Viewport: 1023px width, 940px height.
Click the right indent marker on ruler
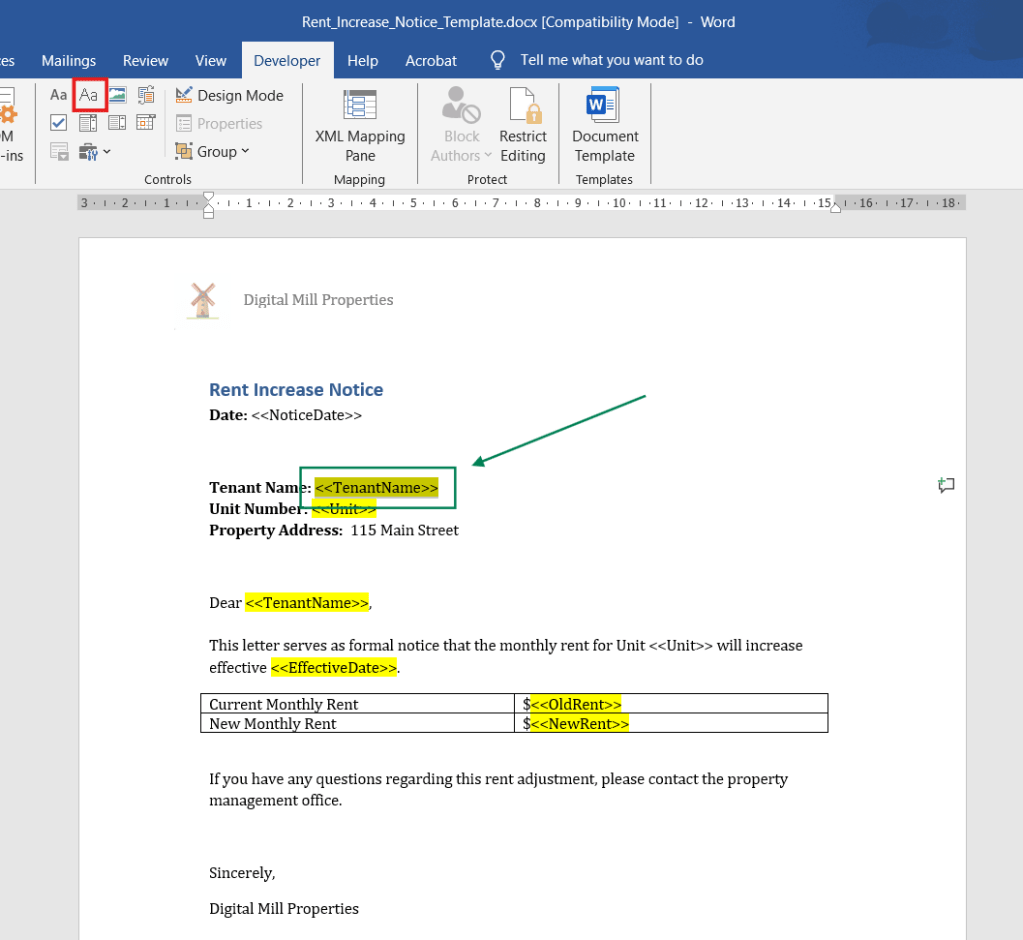pos(835,209)
